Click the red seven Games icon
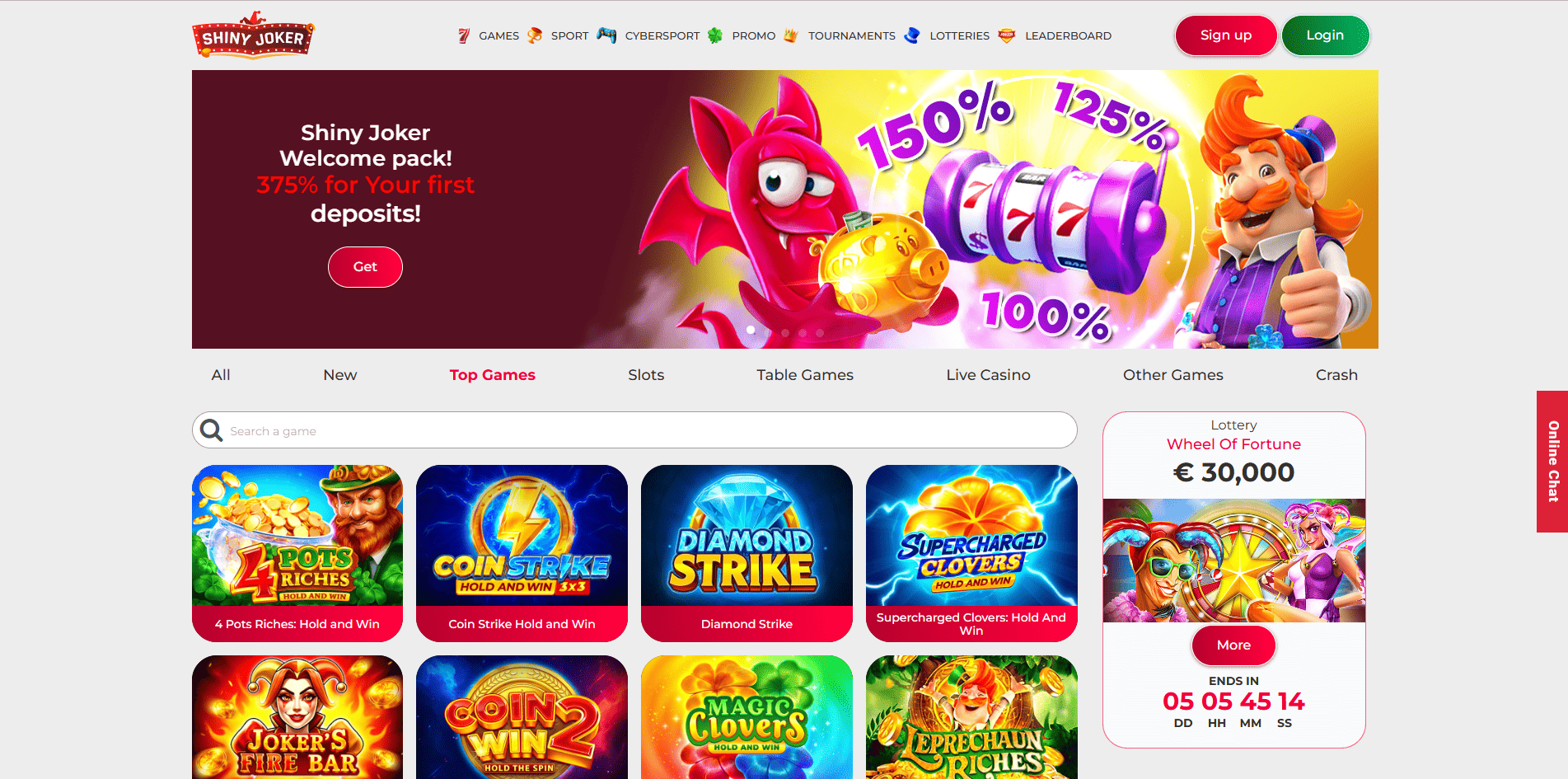The width and height of the screenshot is (1568, 779). 464,35
